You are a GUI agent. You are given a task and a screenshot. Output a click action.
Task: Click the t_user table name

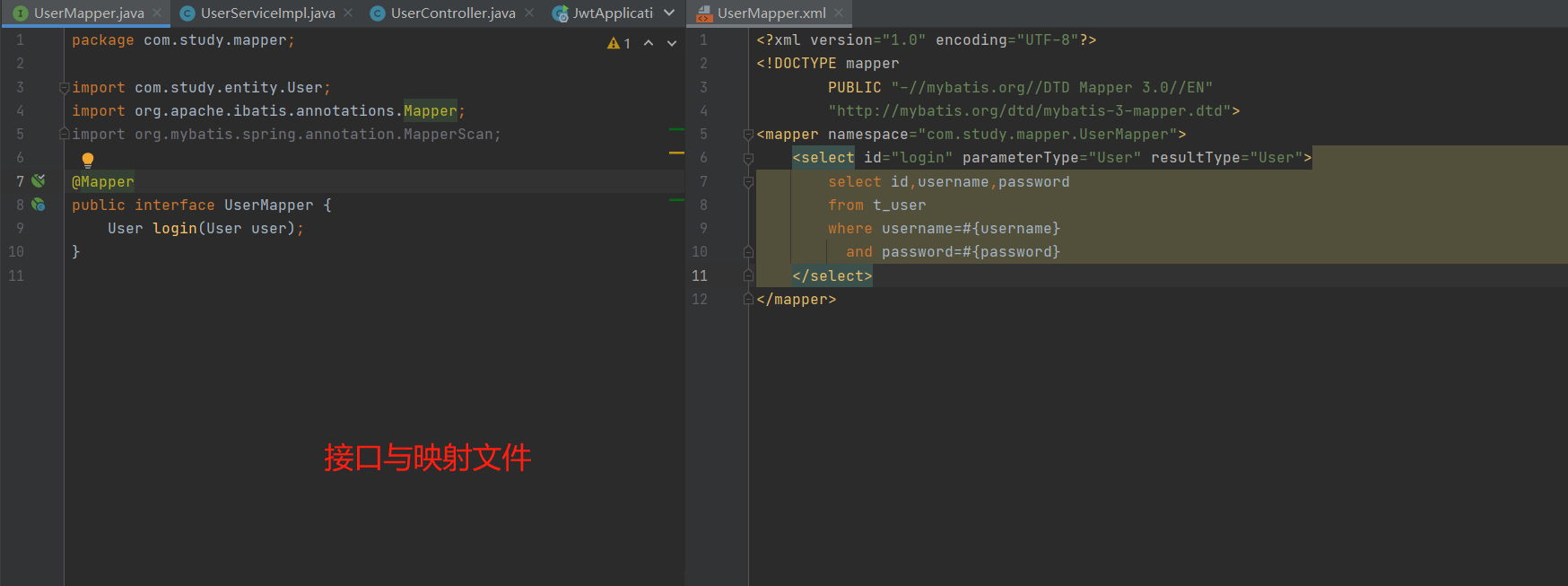900,205
